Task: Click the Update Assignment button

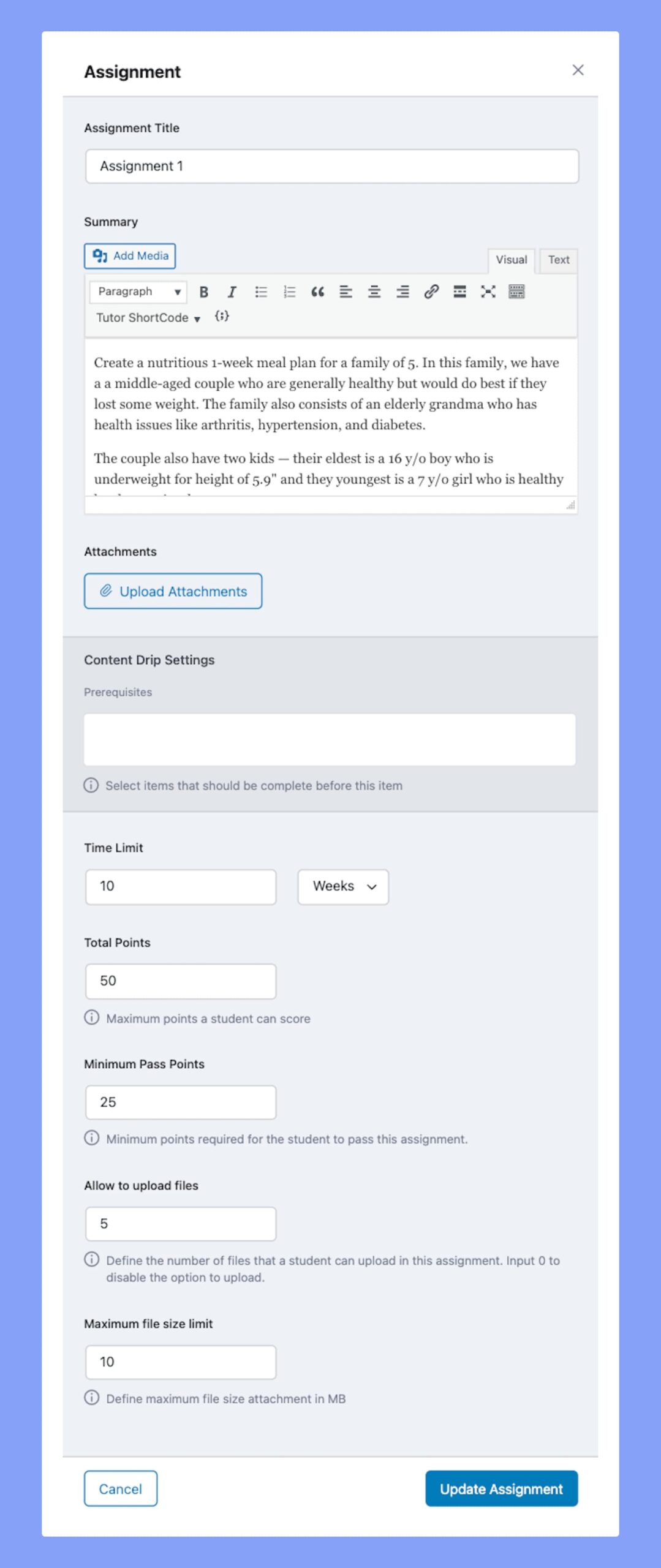Action: (x=501, y=1488)
